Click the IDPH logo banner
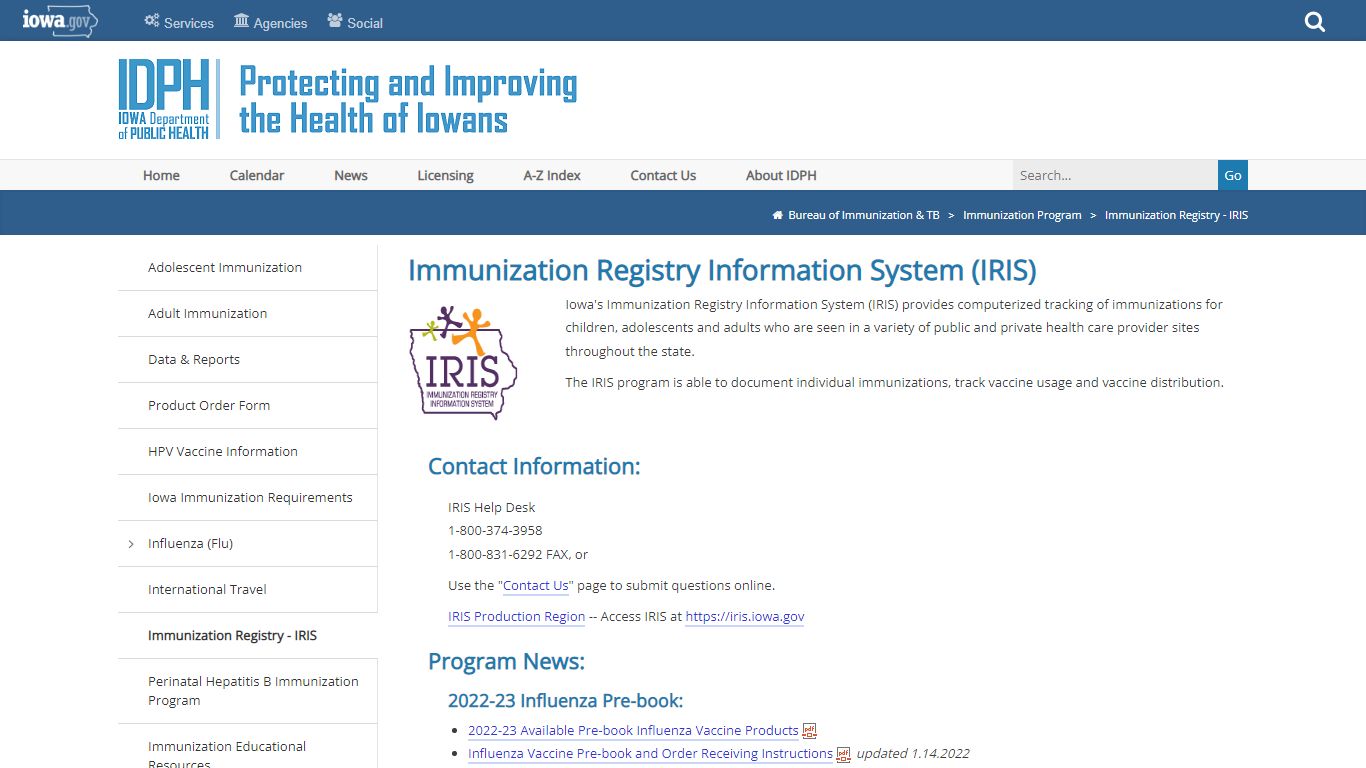 pyautogui.click(x=348, y=99)
